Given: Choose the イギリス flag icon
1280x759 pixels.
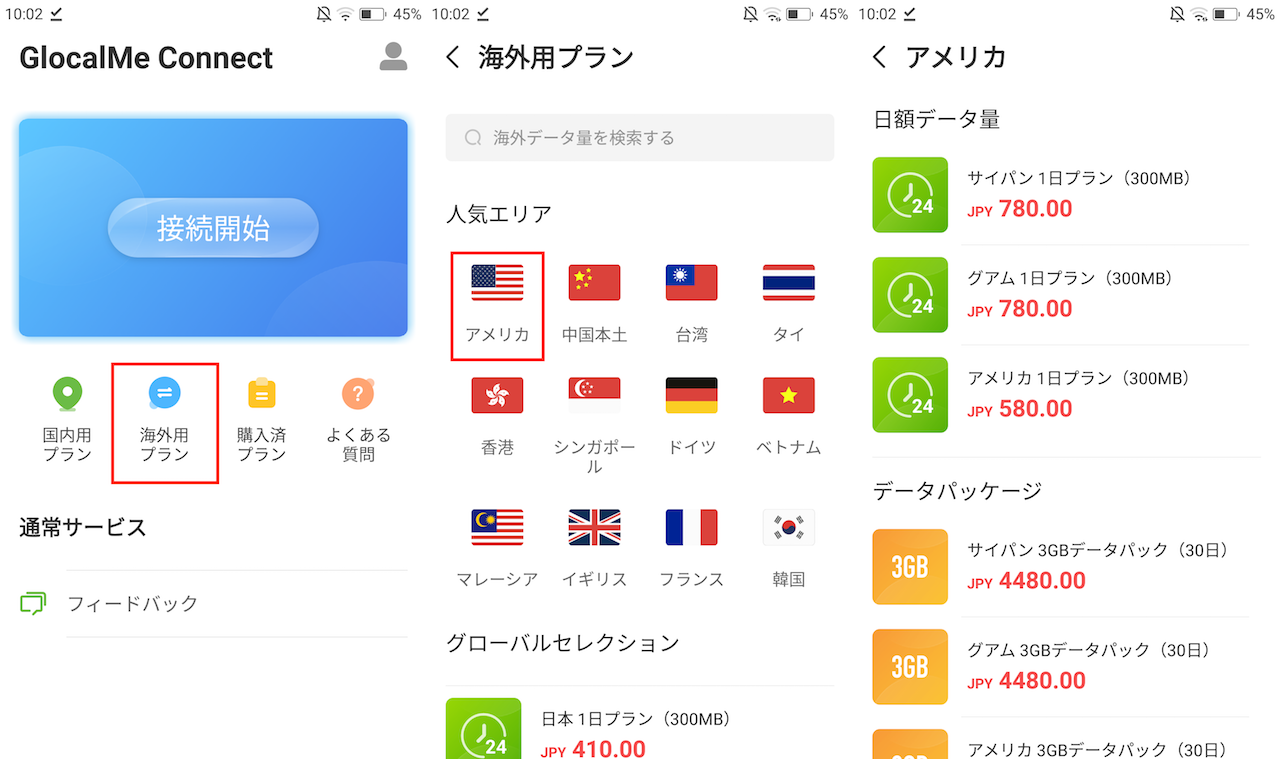Looking at the screenshot, I should [594, 527].
